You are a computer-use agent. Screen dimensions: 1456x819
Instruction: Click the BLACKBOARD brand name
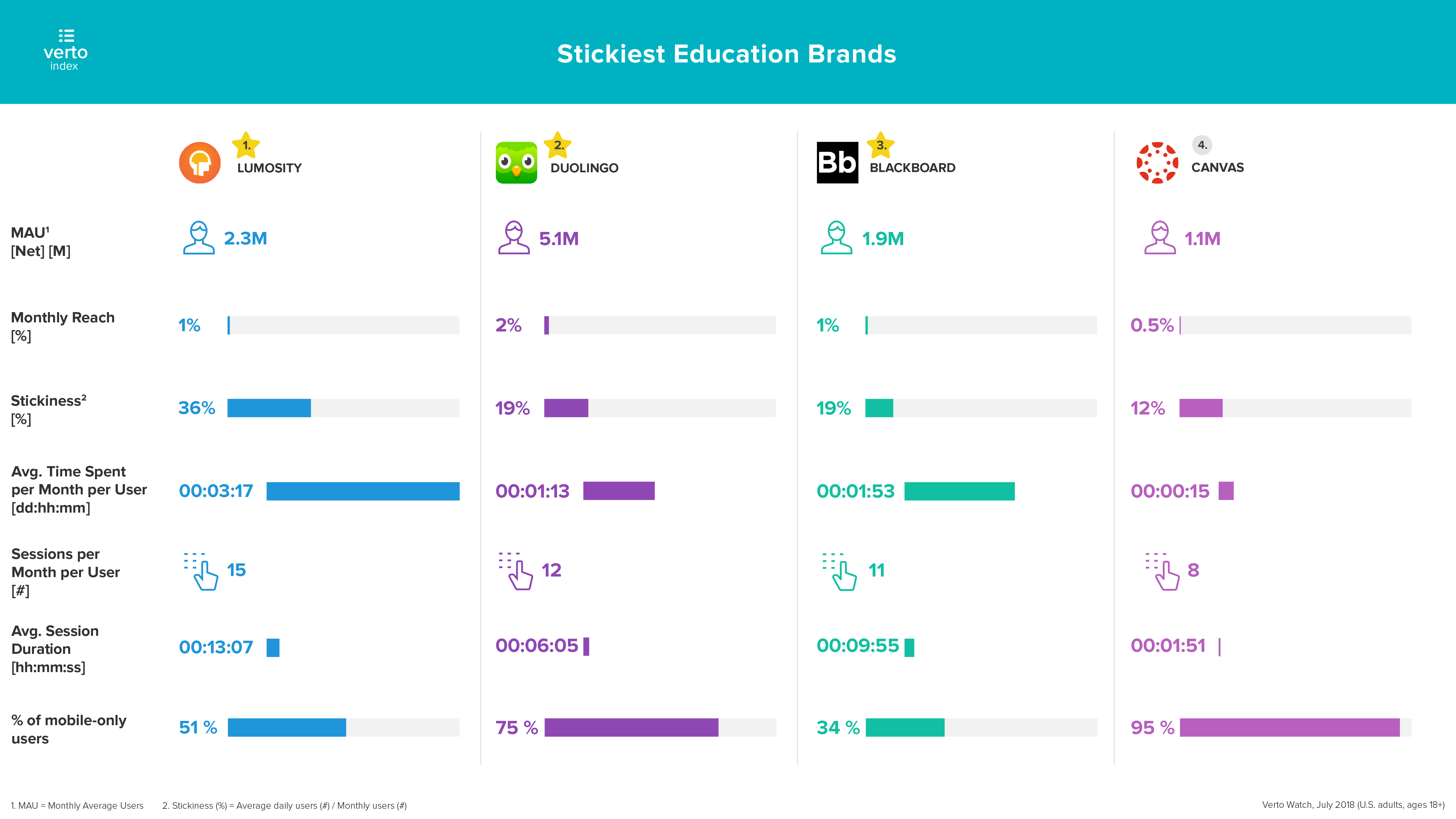[912, 168]
